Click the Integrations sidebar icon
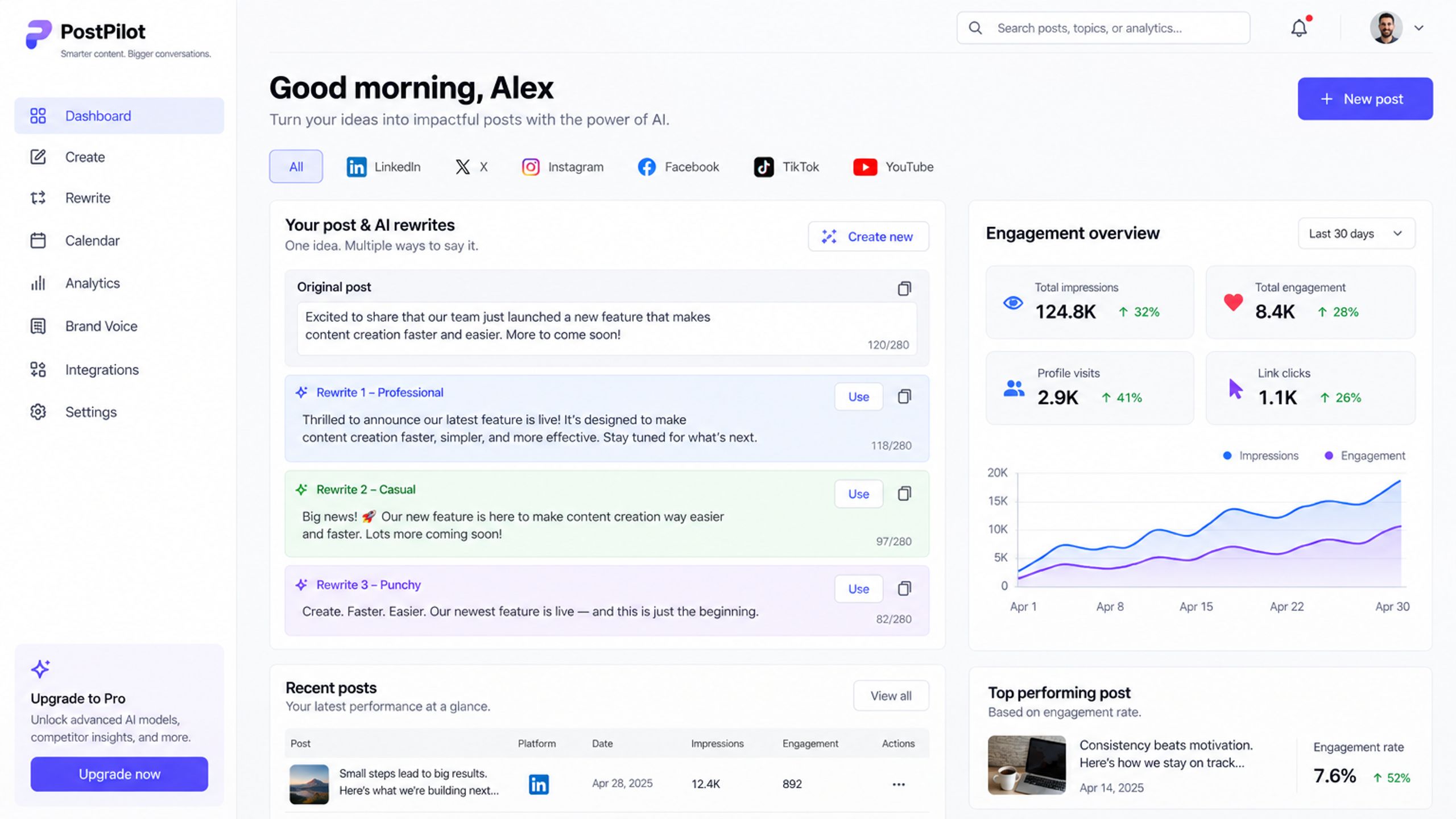Screen dimensions: 1456x819 click(38, 370)
